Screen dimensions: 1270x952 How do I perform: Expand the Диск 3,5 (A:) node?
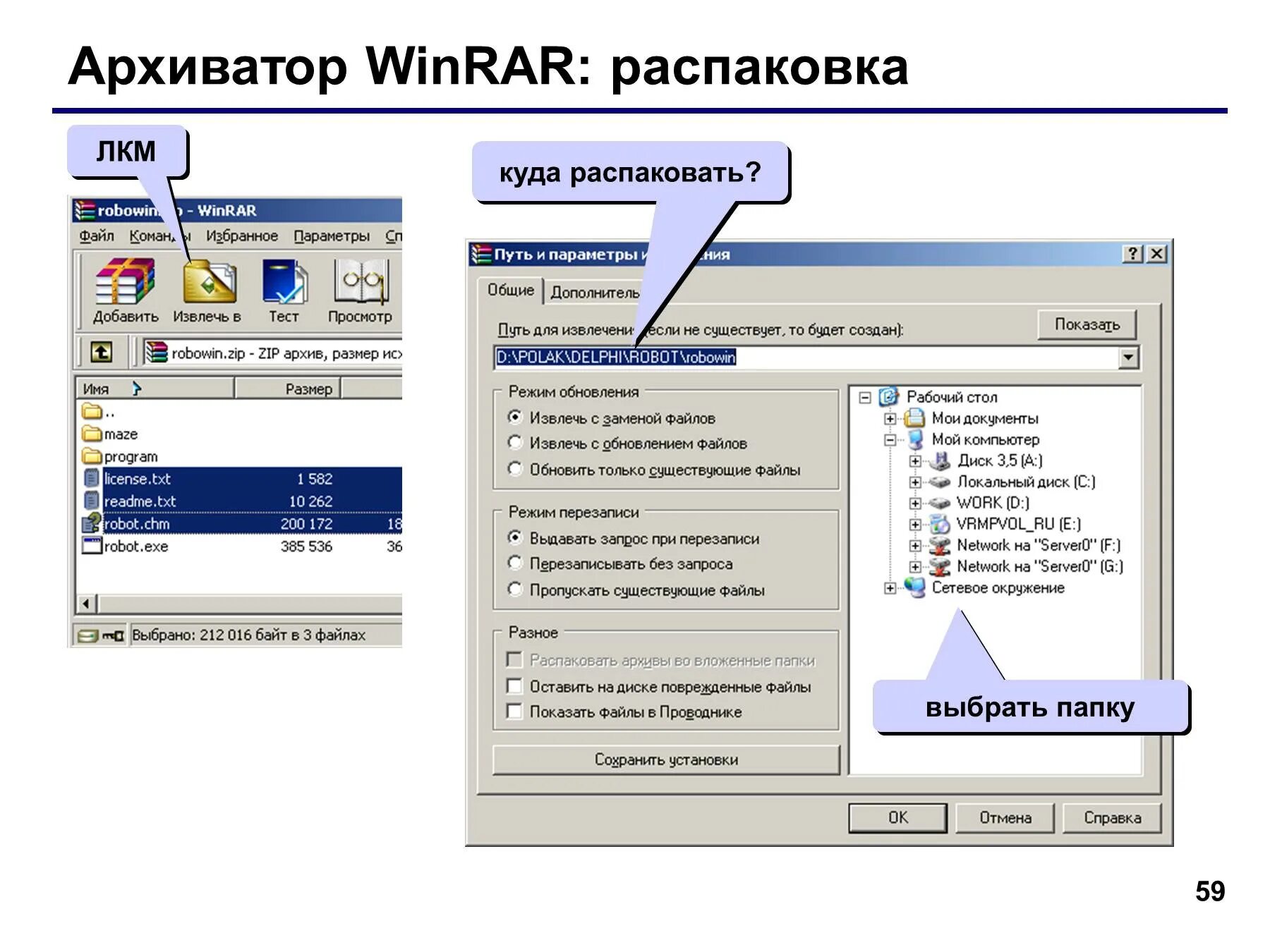point(915,461)
